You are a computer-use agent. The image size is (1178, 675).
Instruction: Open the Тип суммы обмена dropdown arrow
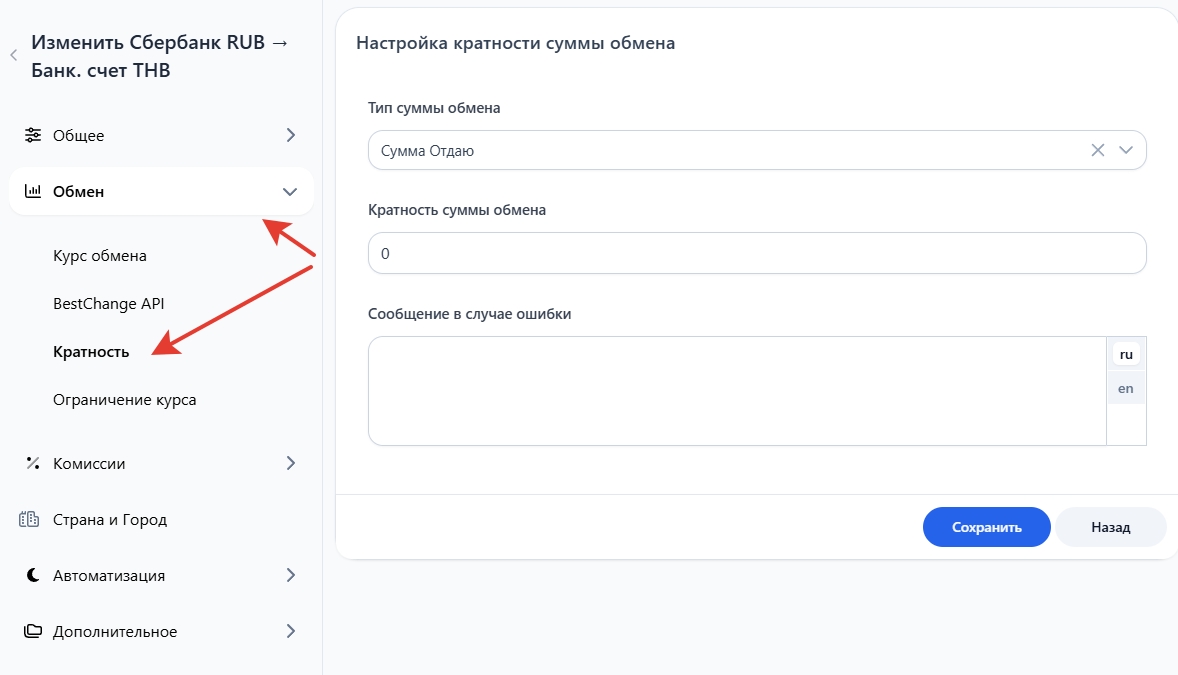1126,150
